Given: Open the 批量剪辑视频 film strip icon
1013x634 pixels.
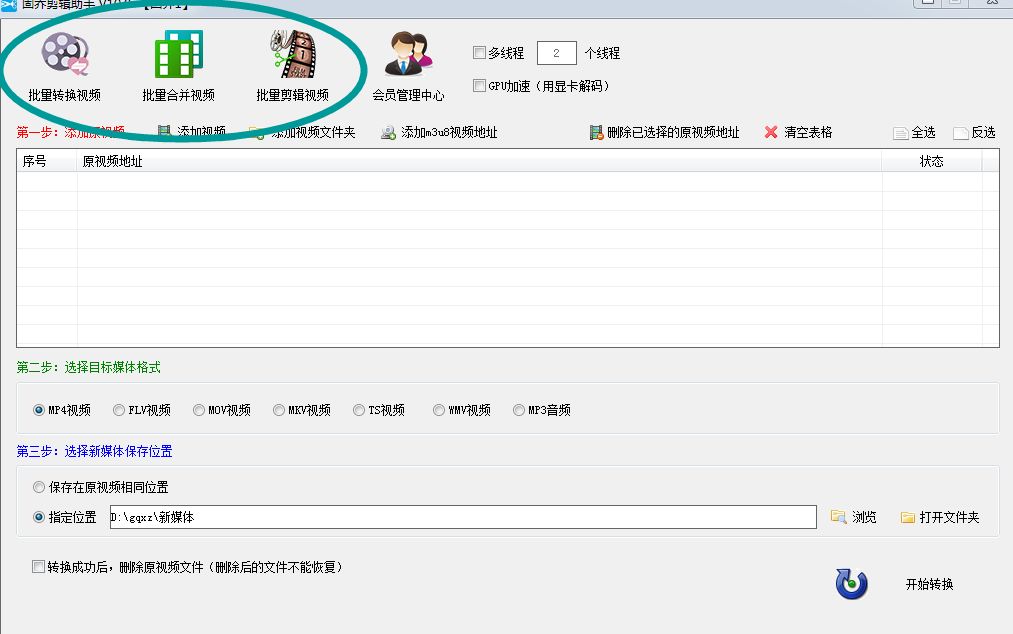Looking at the screenshot, I should tap(293, 54).
